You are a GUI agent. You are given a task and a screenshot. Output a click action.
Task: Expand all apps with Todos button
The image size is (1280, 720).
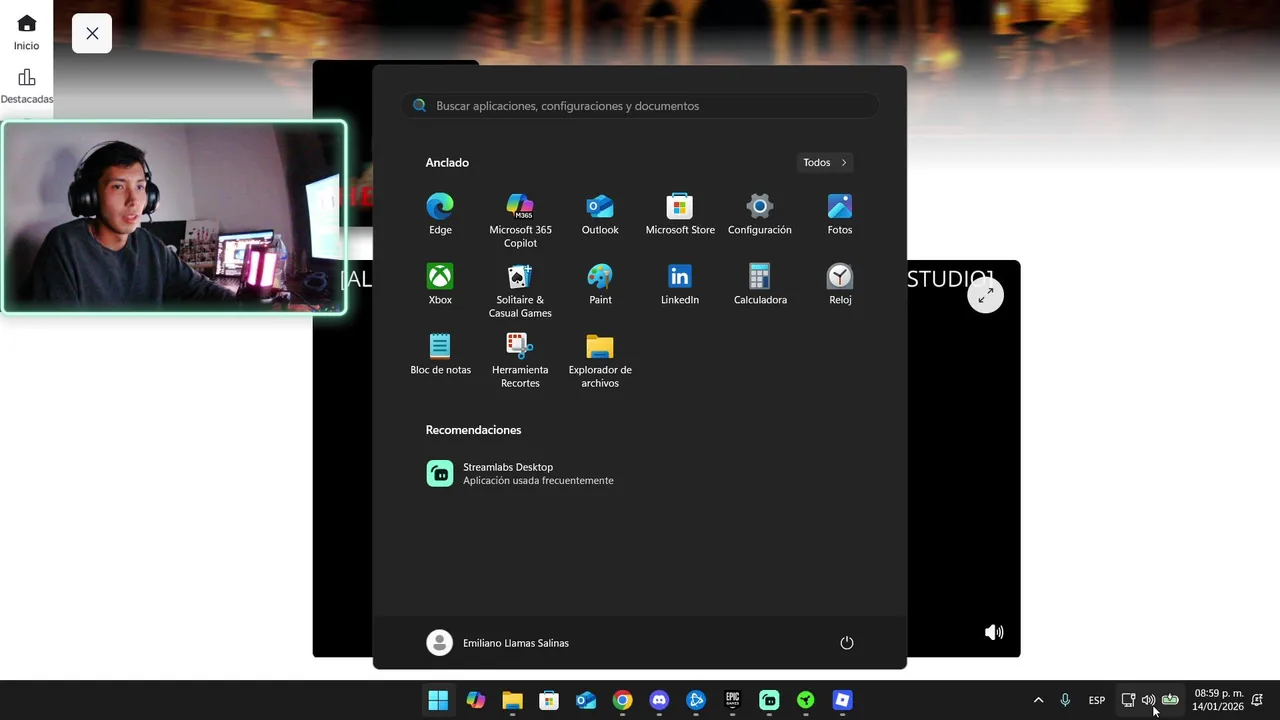825,162
